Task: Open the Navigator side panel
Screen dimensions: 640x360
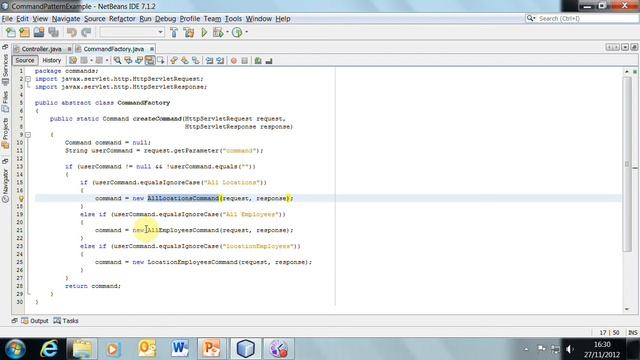Action: click(x=5, y=186)
